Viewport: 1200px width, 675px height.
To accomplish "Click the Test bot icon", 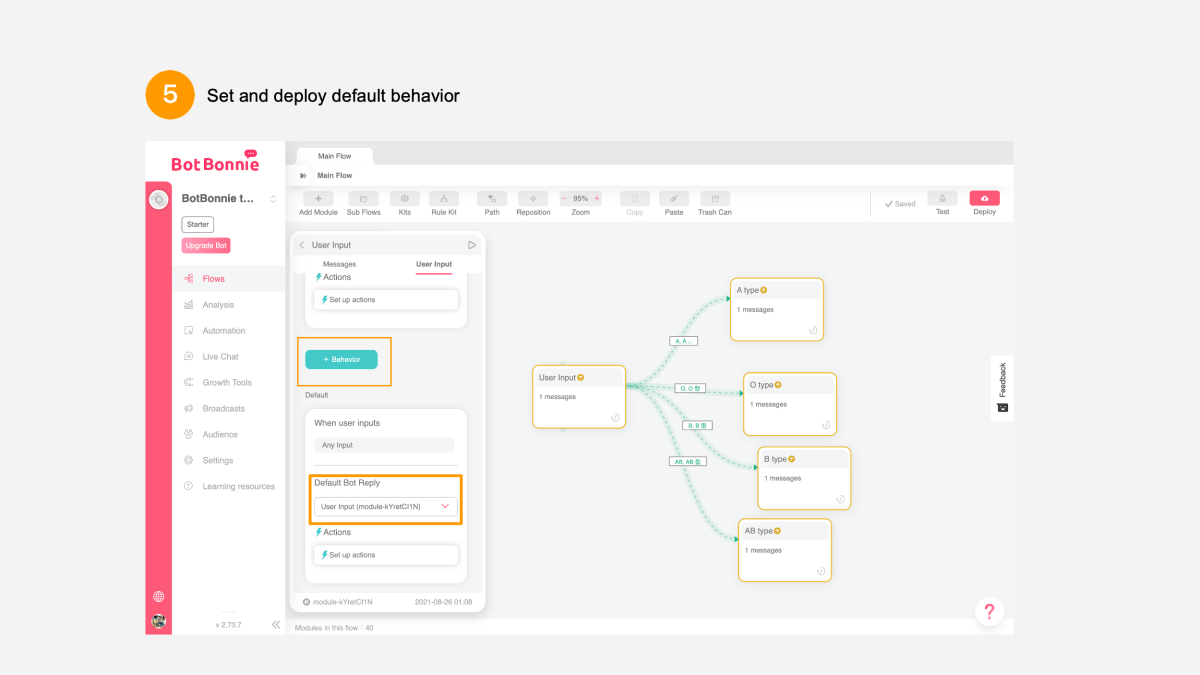I will click(x=942, y=198).
